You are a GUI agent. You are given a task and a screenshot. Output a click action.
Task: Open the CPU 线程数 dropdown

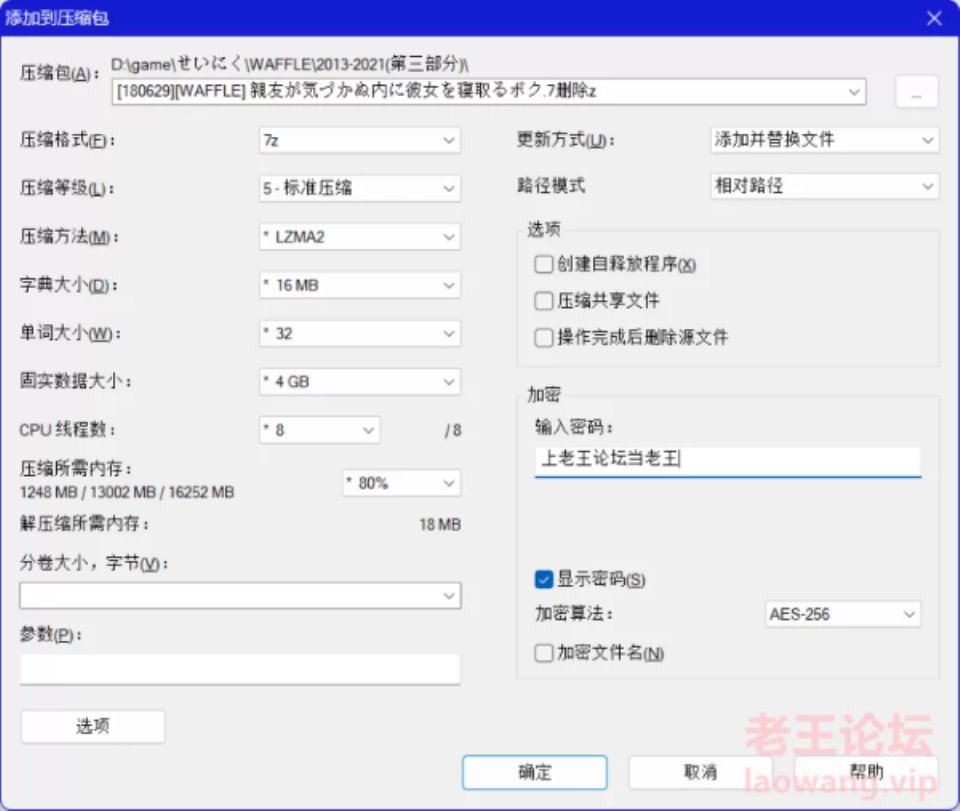click(319, 430)
